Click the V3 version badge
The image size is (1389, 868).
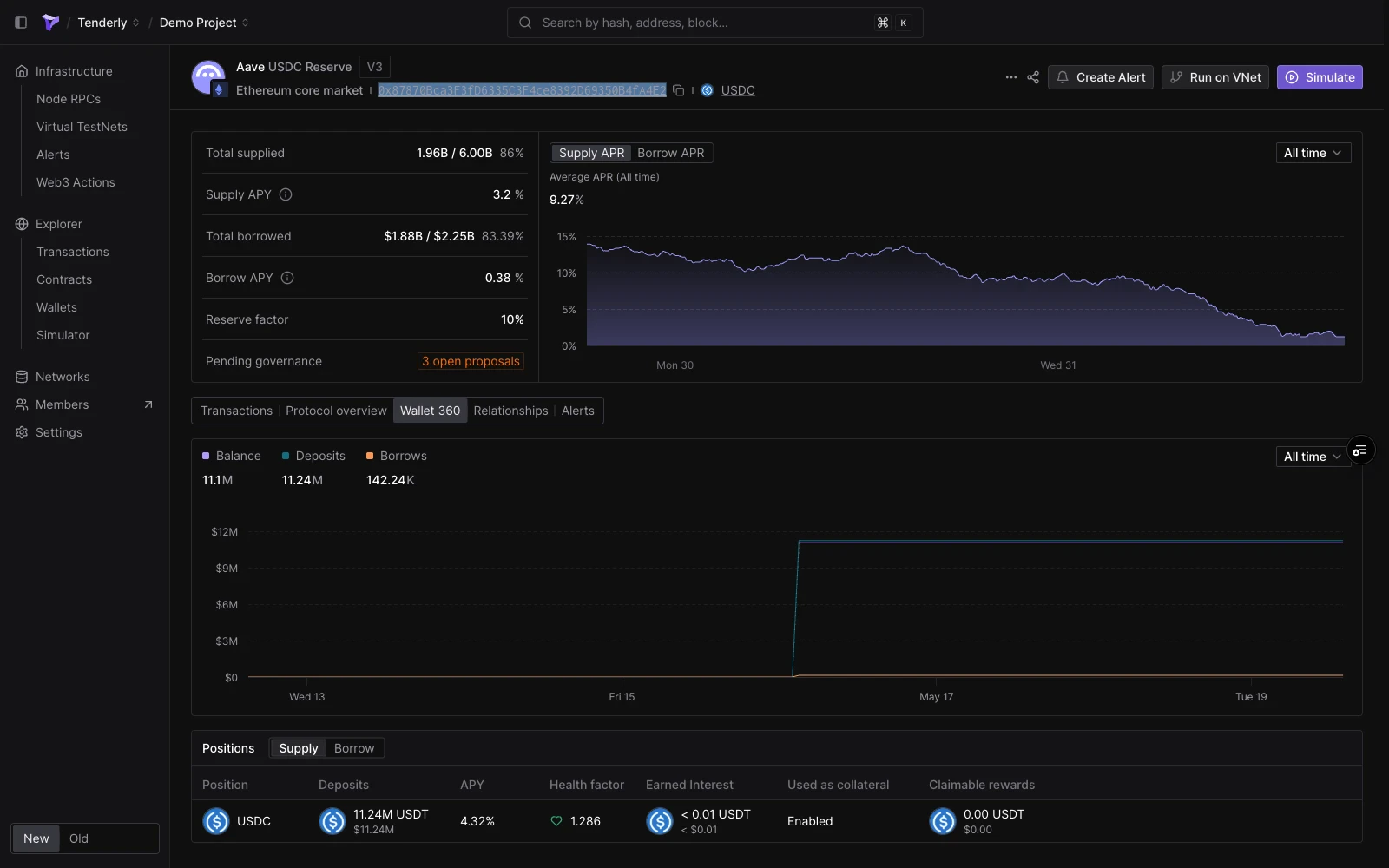tap(374, 67)
